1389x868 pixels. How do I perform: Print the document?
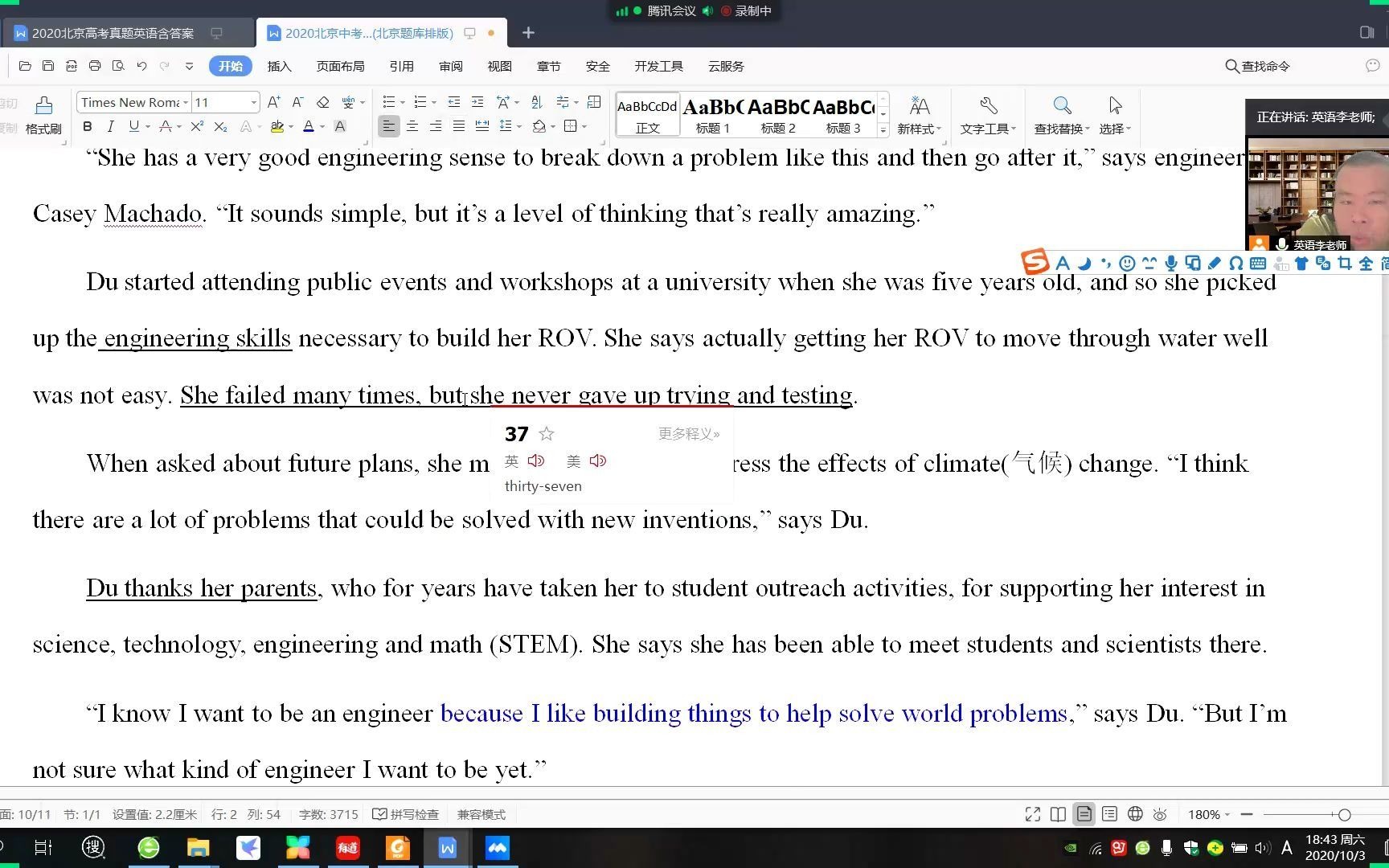coord(95,66)
